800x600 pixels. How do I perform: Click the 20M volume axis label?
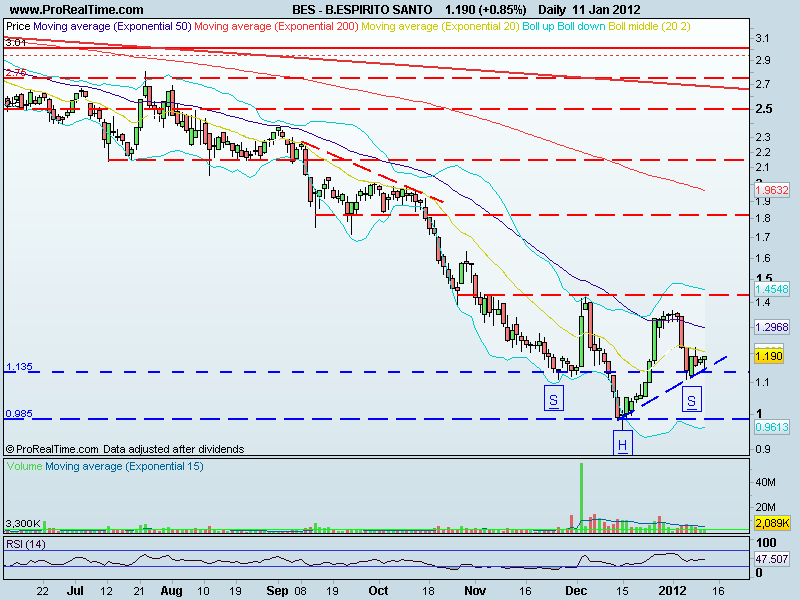[x=766, y=507]
